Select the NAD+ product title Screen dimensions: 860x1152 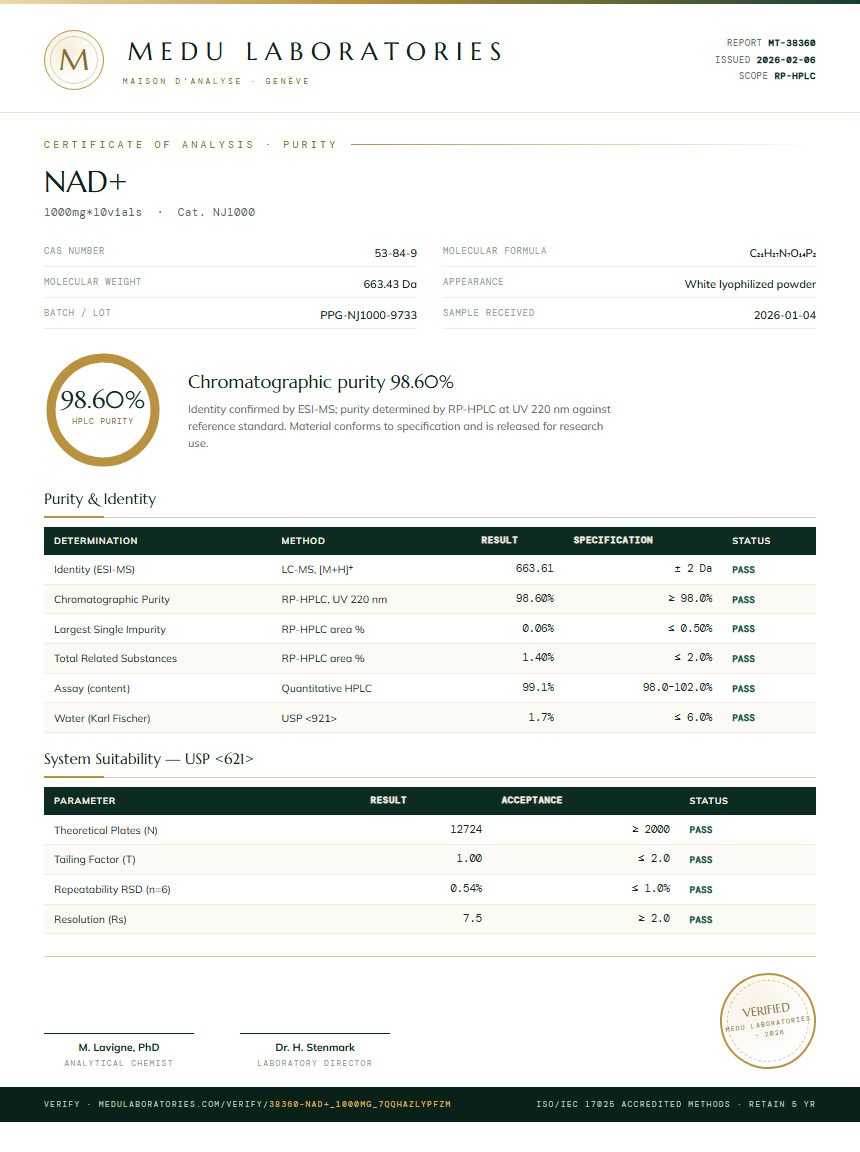(x=85, y=181)
